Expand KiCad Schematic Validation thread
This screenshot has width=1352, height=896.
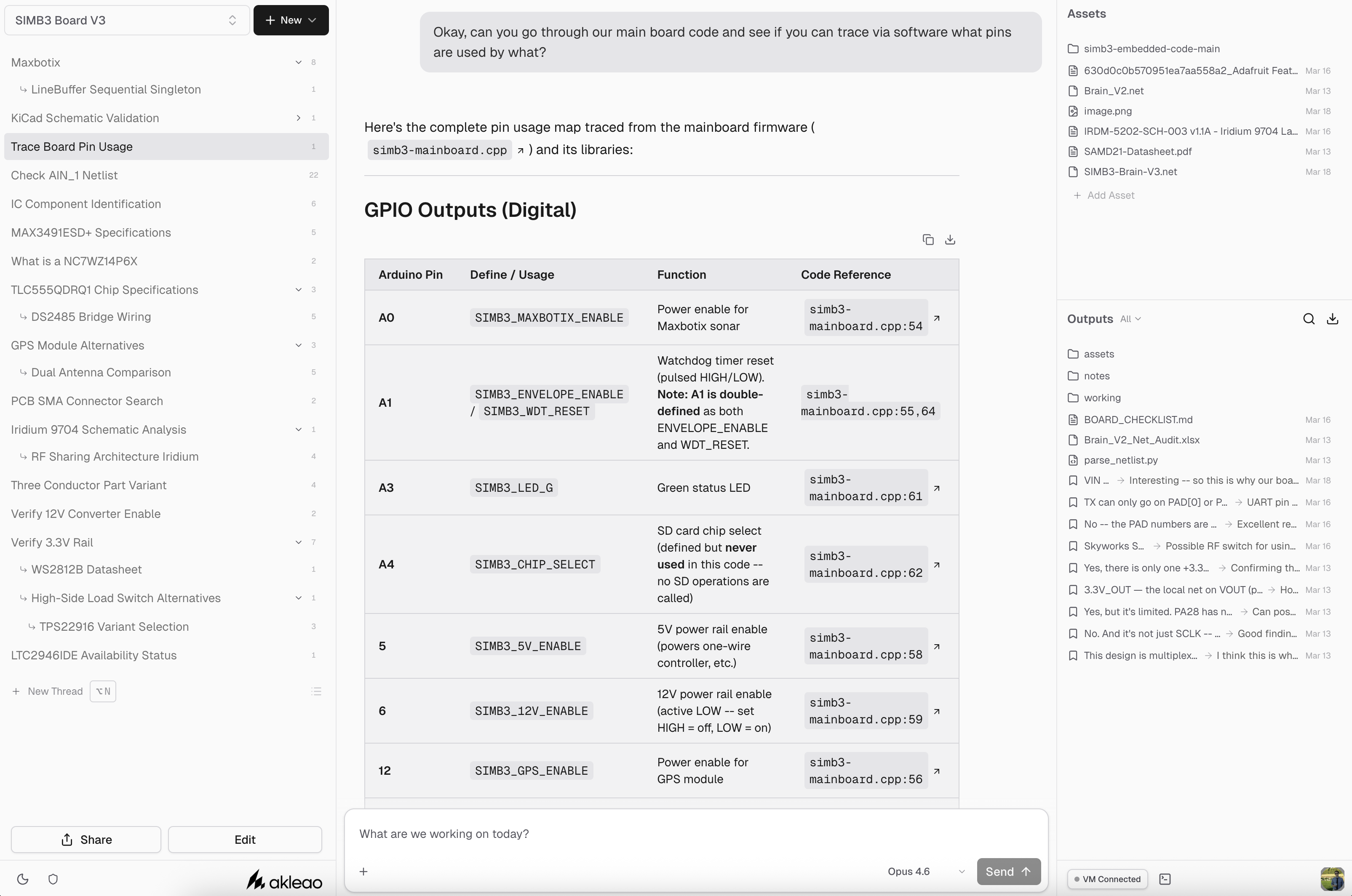click(298, 118)
